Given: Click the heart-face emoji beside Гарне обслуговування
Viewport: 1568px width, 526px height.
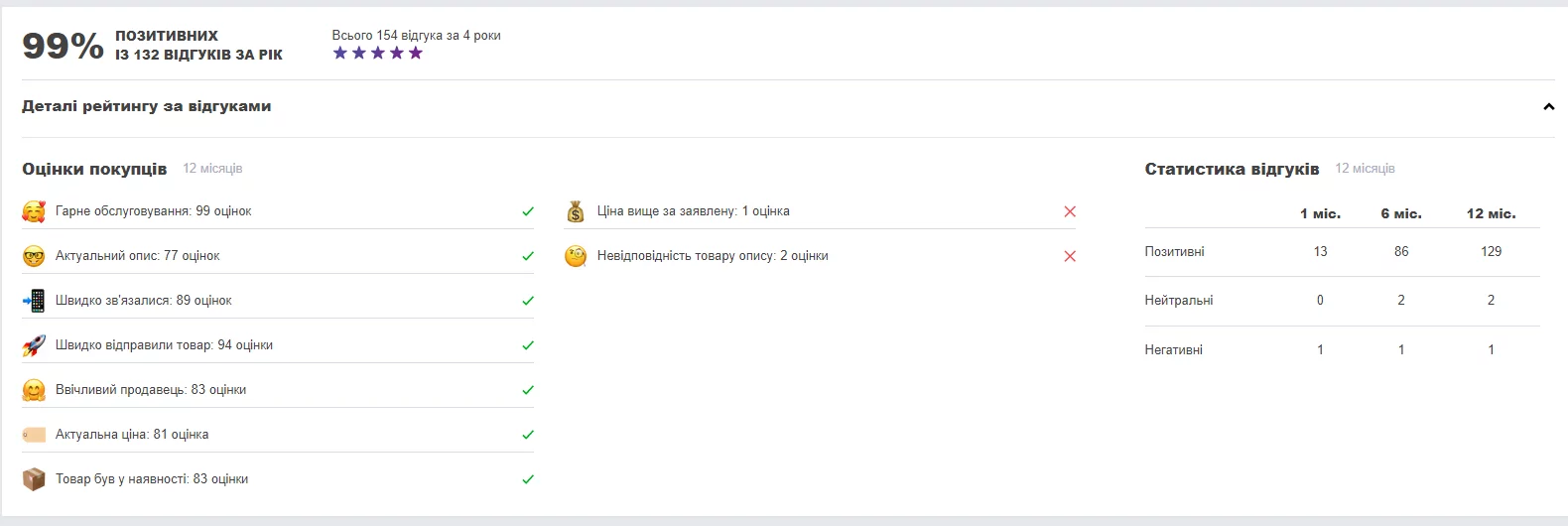Looking at the screenshot, I should click(x=34, y=211).
